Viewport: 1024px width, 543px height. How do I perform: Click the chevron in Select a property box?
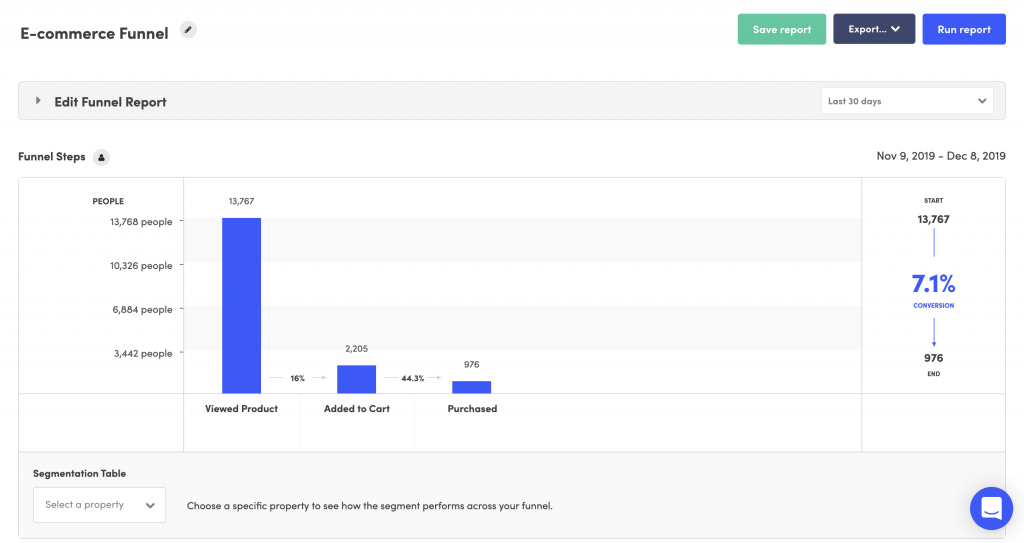click(150, 505)
